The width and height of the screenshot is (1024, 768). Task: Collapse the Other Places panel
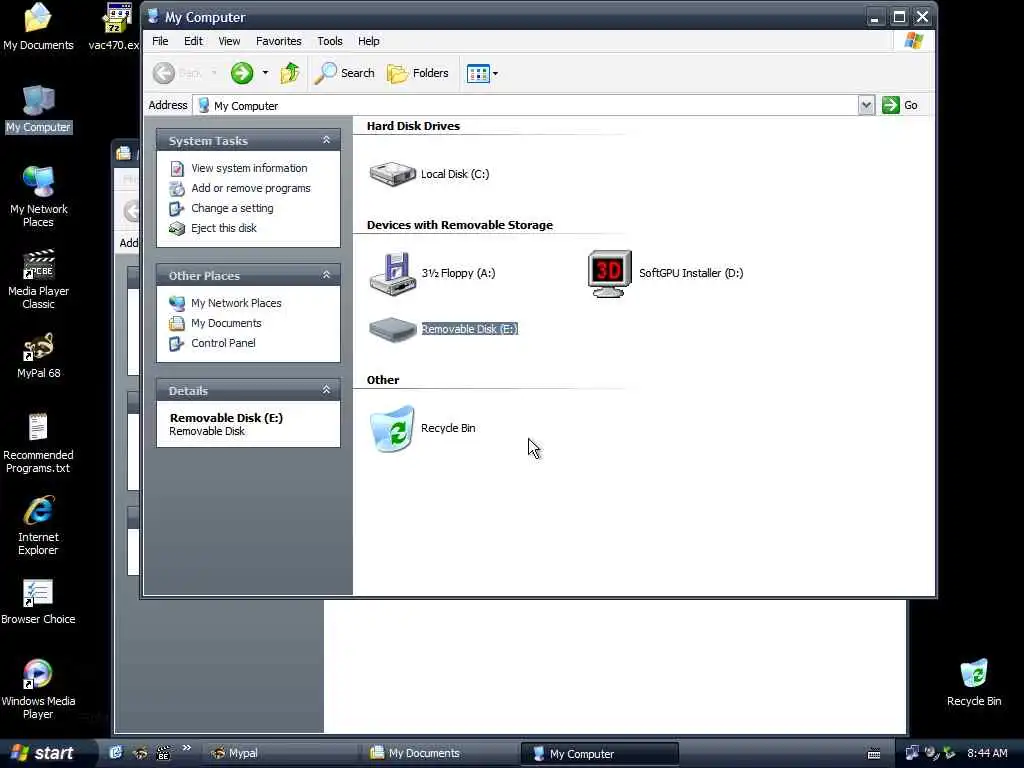pos(327,275)
